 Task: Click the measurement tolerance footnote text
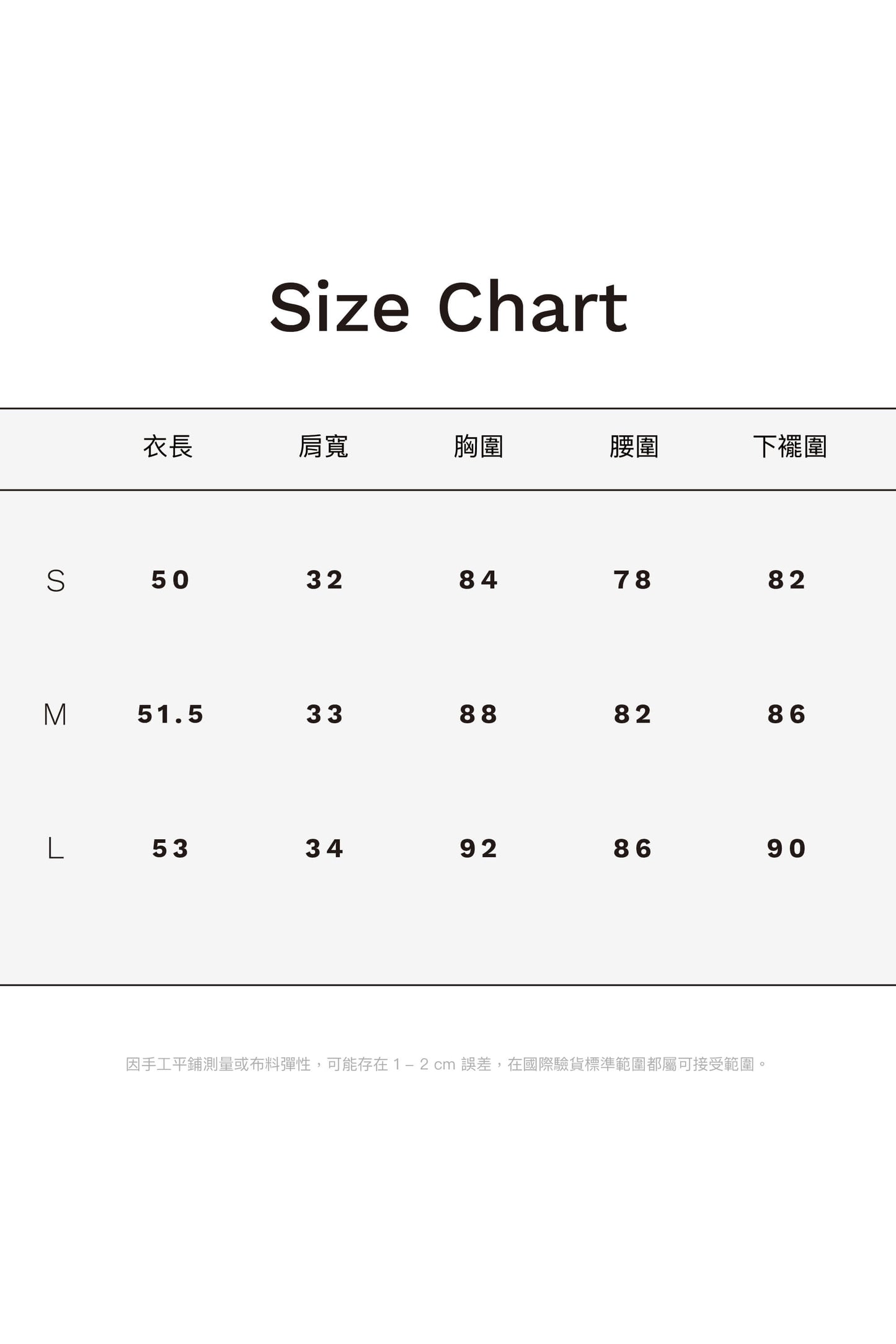coord(446,1064)
